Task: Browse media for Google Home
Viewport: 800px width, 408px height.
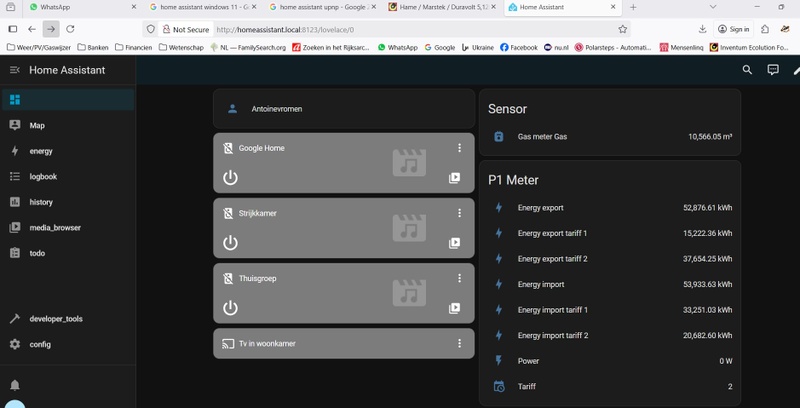Action: coord(454,177)
